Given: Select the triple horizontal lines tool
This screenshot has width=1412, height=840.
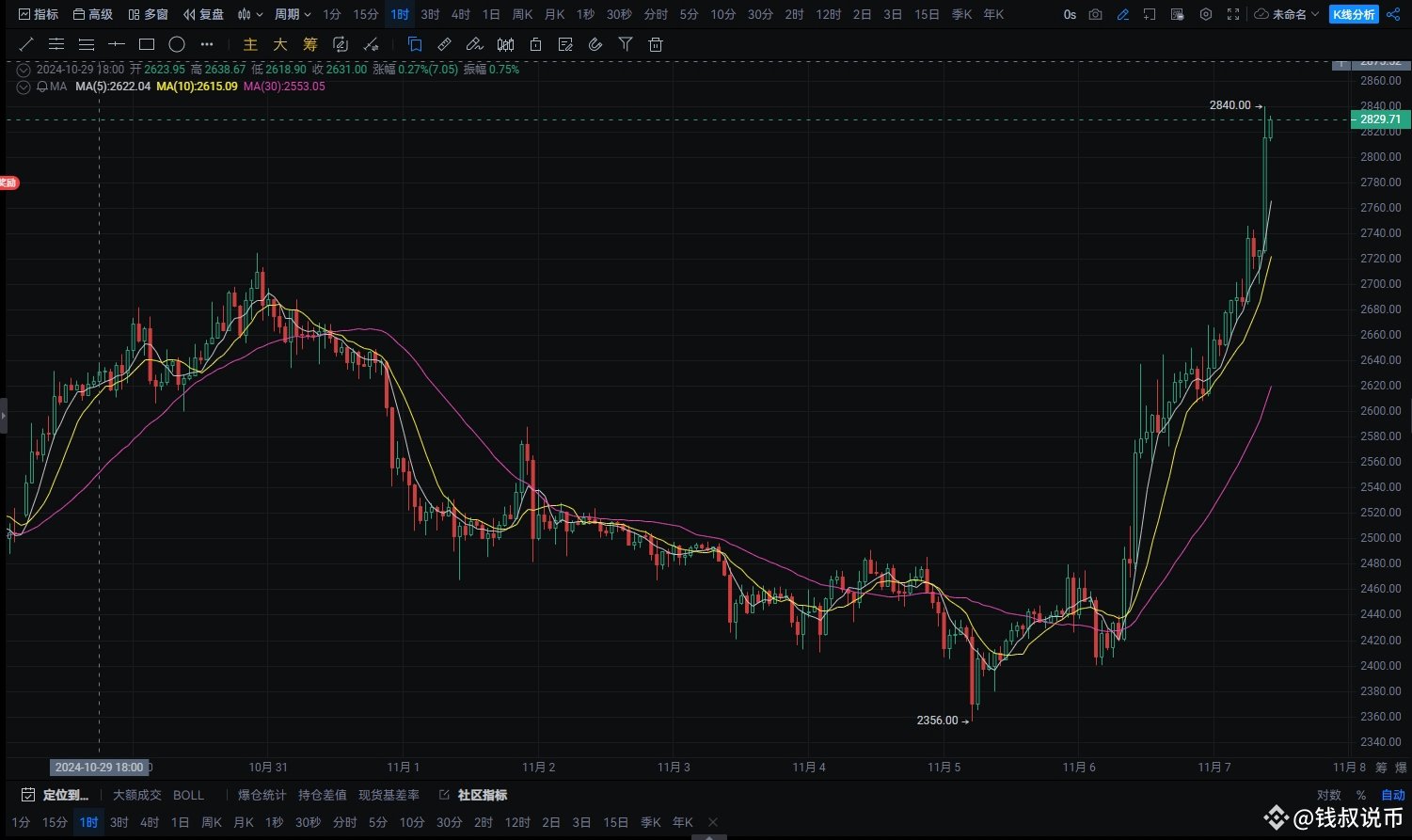Looking at the screenshot, I should (87, 44).
